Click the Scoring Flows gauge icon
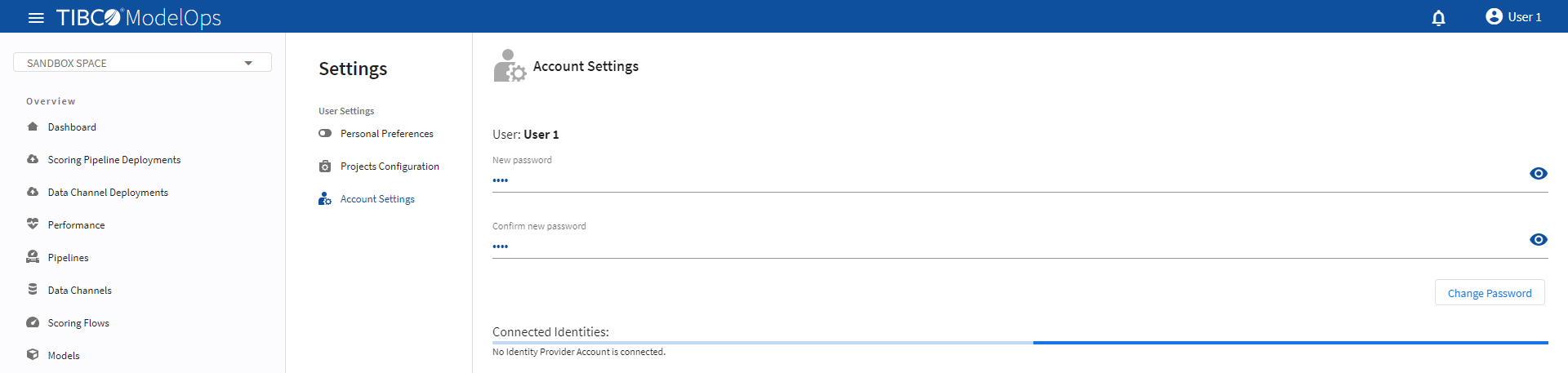The width and height of the screenshot is (1568, 373). pos(33,322)
